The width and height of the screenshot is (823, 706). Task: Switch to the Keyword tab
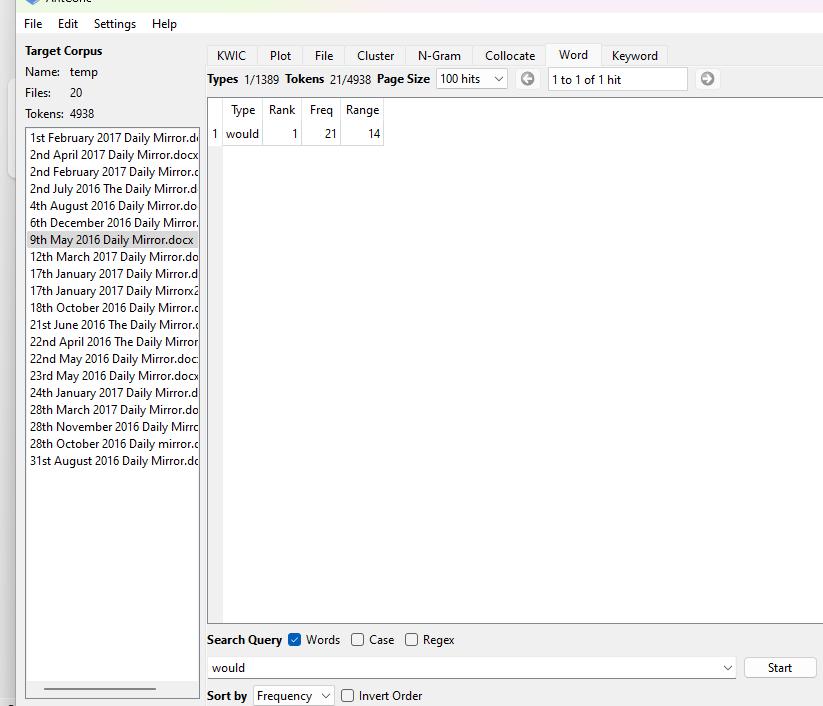tap(635, 56)
